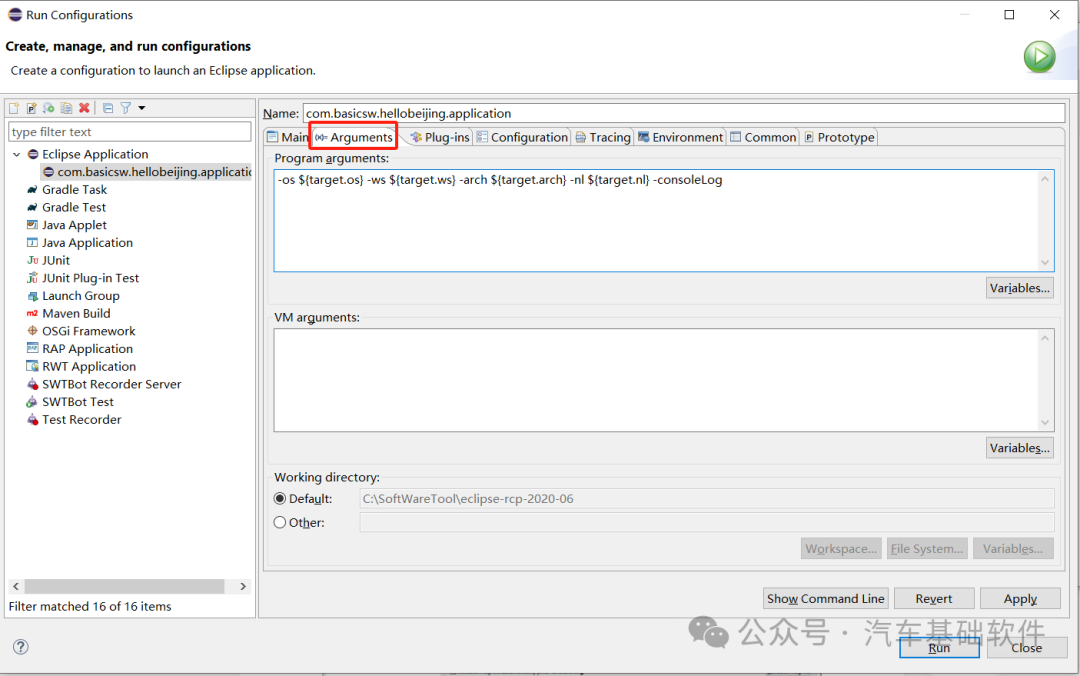This screenshot has height=676, width=1080.
Task: Create a new launch configuration
Action: click(14, 108)
